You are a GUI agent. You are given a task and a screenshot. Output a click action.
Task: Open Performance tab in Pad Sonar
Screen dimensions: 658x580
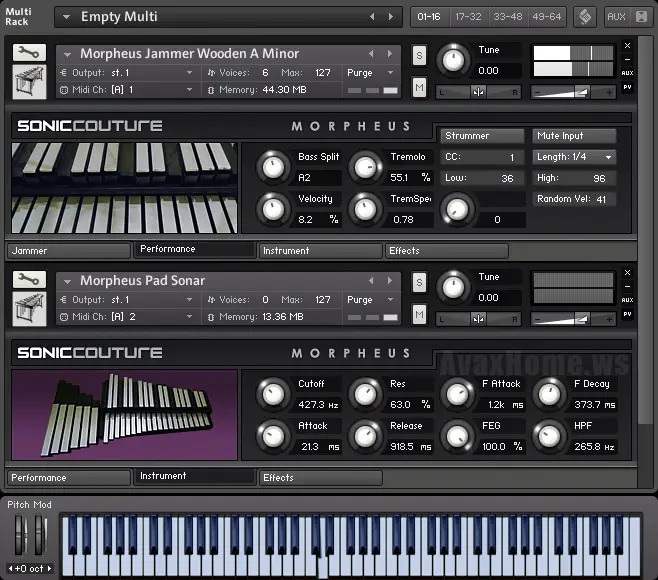coord(69,478)
